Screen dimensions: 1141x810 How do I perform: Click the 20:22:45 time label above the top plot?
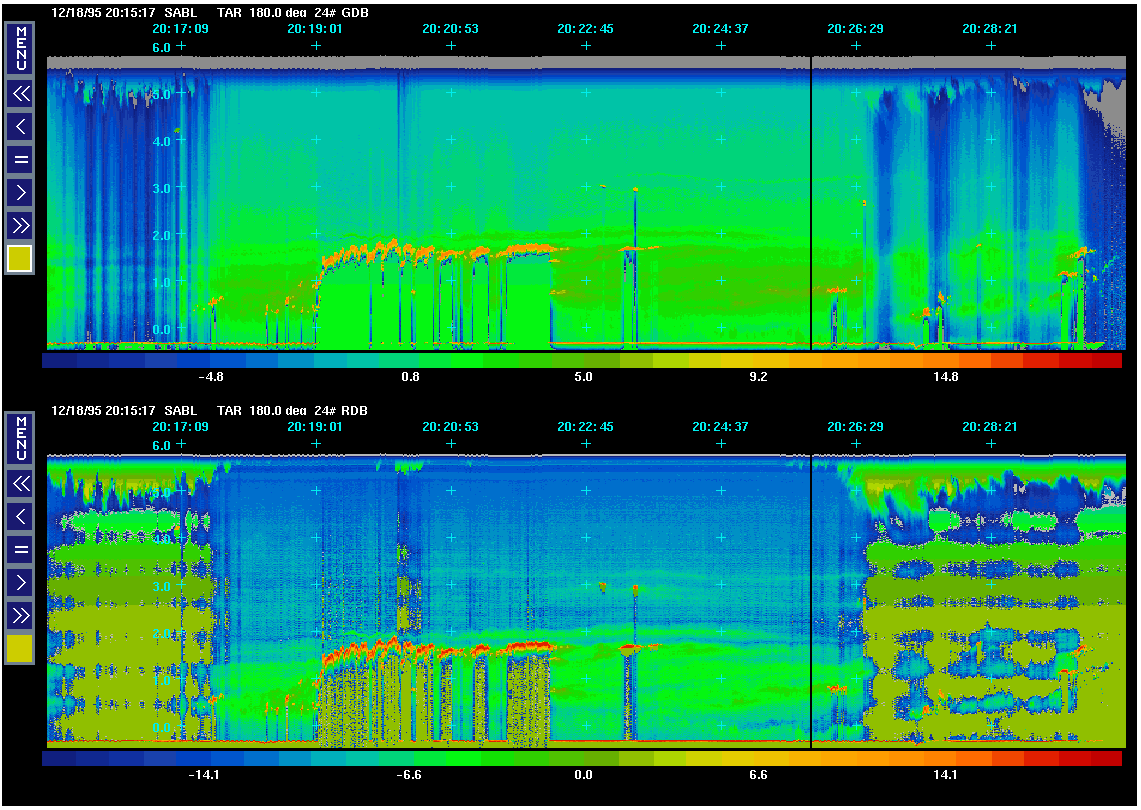[585, 29]
